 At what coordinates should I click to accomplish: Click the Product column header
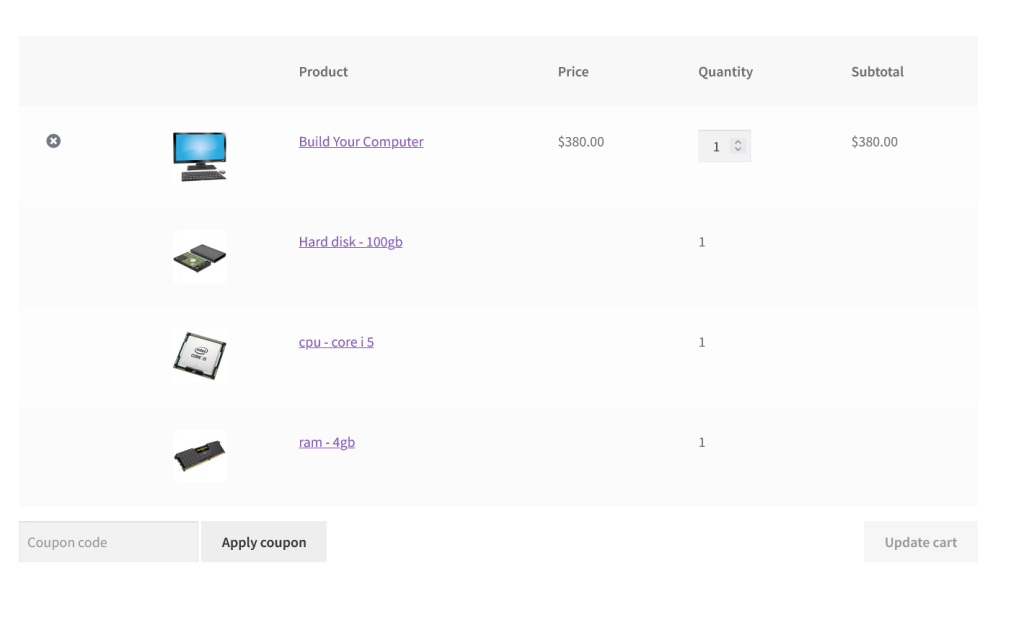tap(323, 72)
